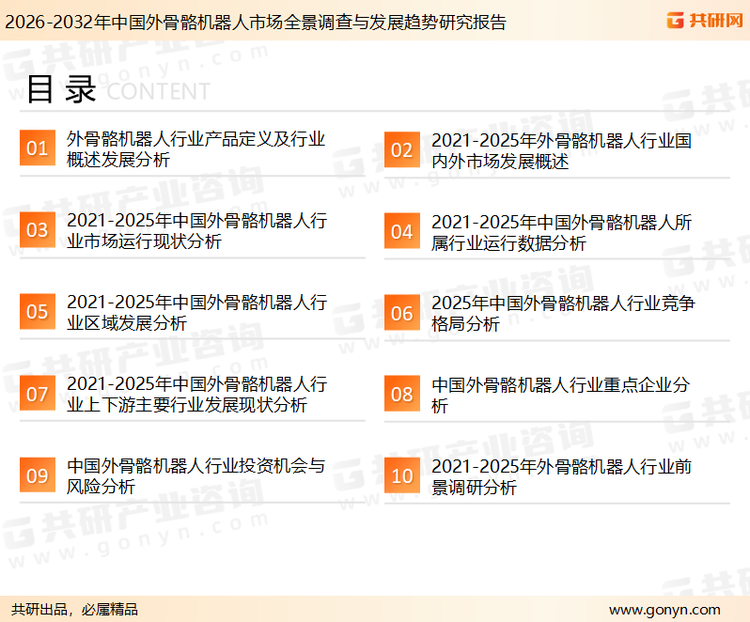Open chapter 2021-2025年外骨骼机器人行业前景调研分析
Image resolution: width=750 pixels, height=622 pixels.
point(562,477)
